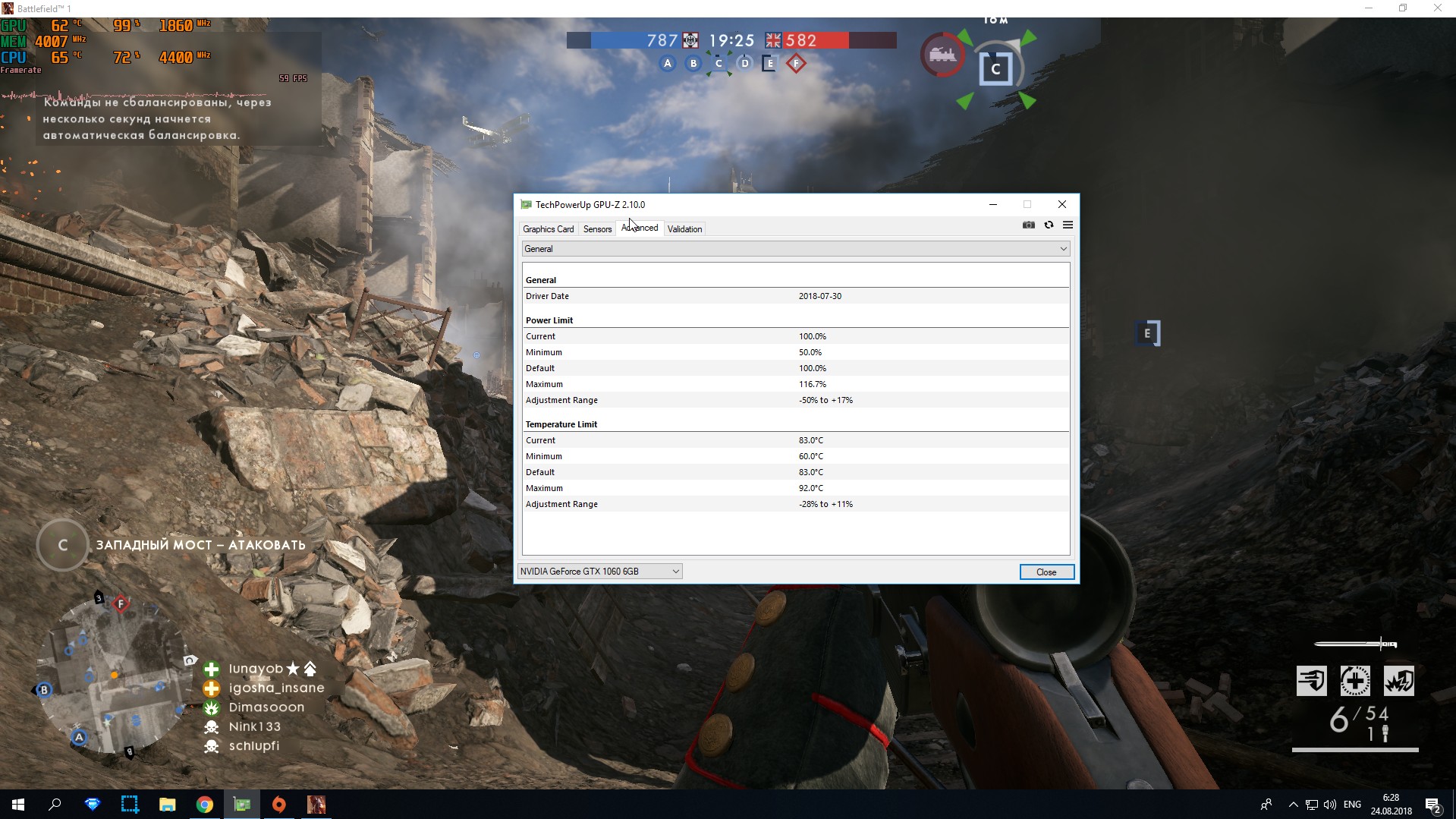Click the red team score 582
Viewport: 1456px width, 819px height.
coord(801,40)
